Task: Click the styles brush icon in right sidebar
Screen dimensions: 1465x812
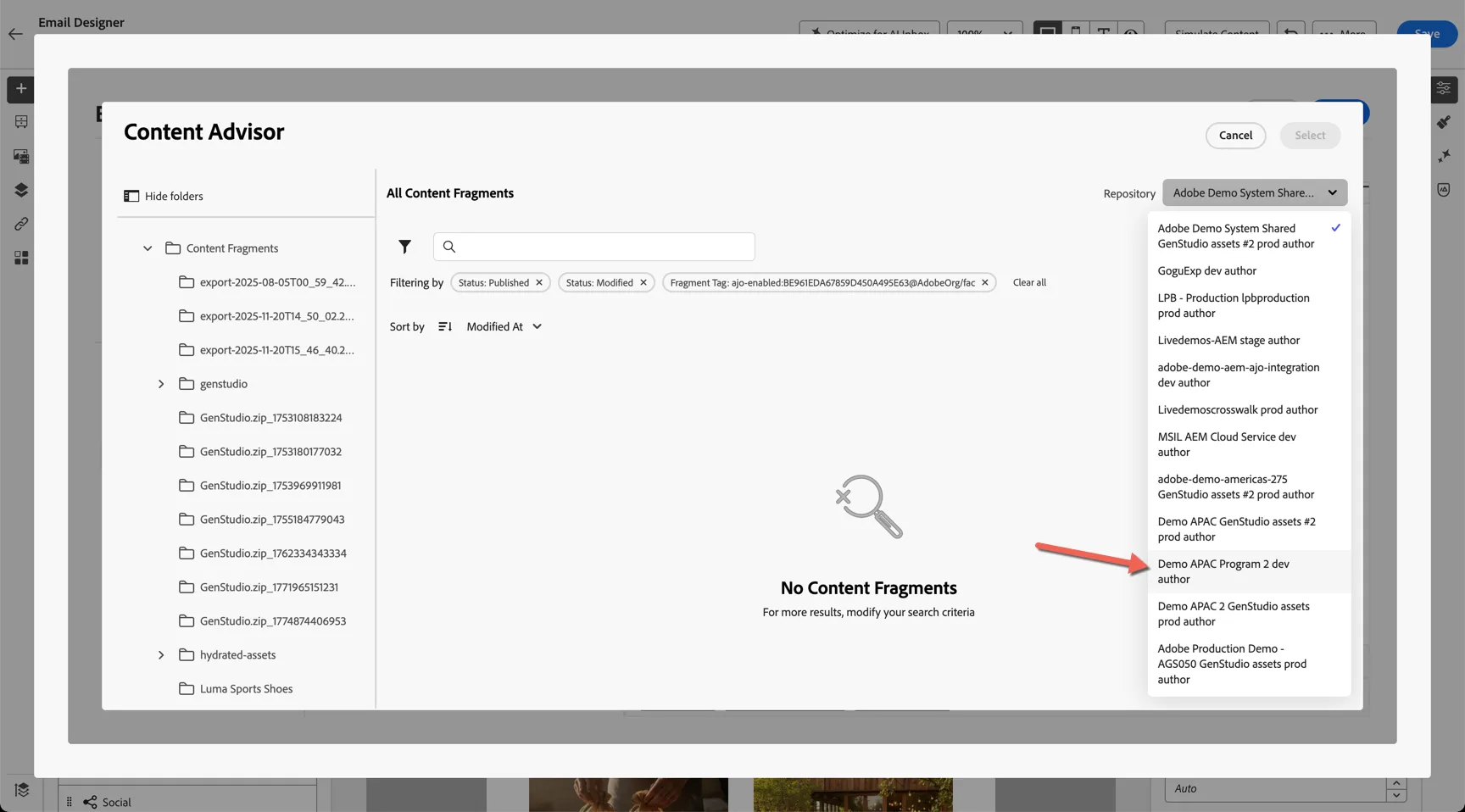Action: tap(1444, 122)
